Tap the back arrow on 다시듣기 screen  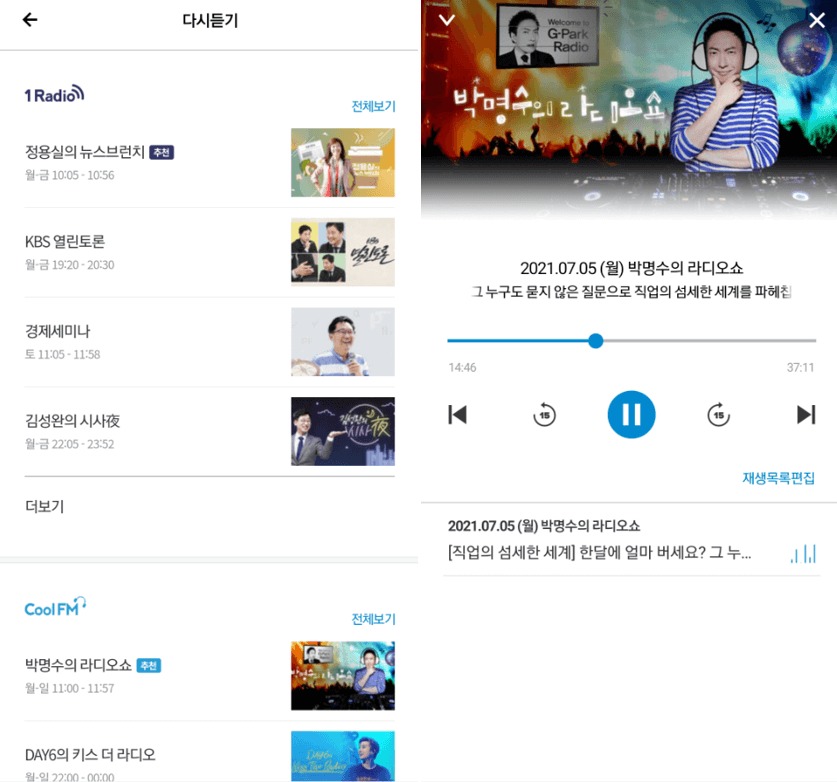pyautogui.click(x=30, y=19)
